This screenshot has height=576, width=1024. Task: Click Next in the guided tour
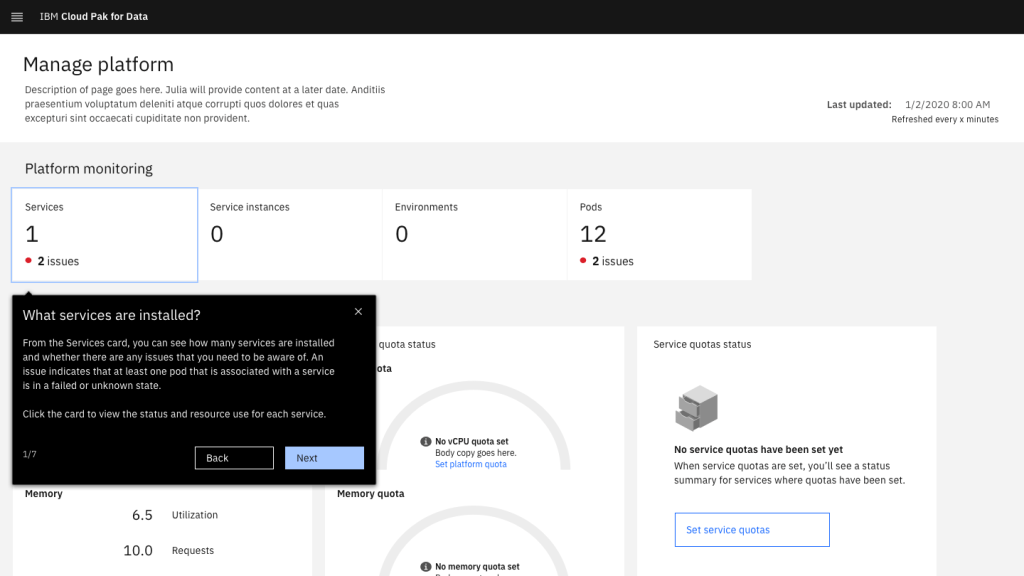324,458
